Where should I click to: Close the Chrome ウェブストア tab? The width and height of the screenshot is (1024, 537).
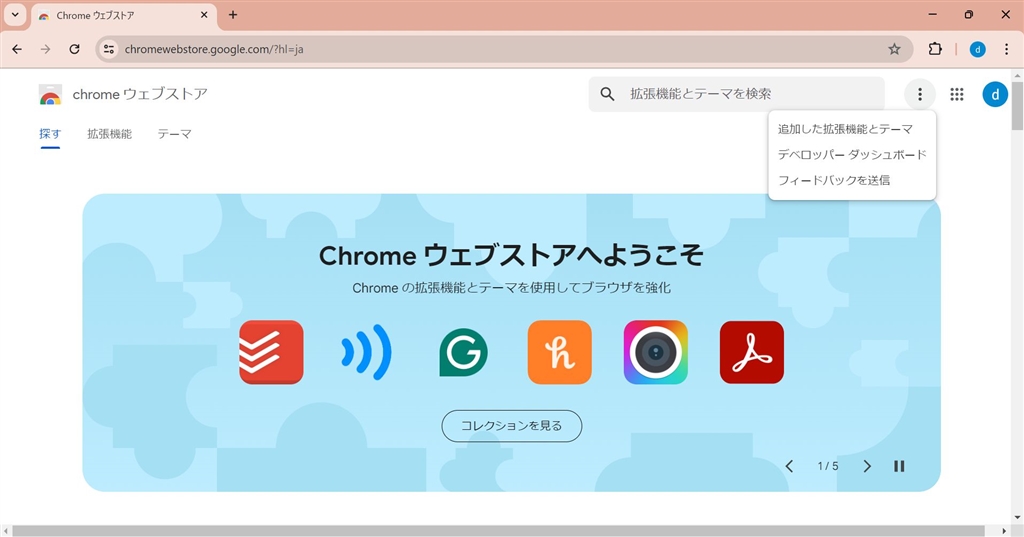point(204,14)
